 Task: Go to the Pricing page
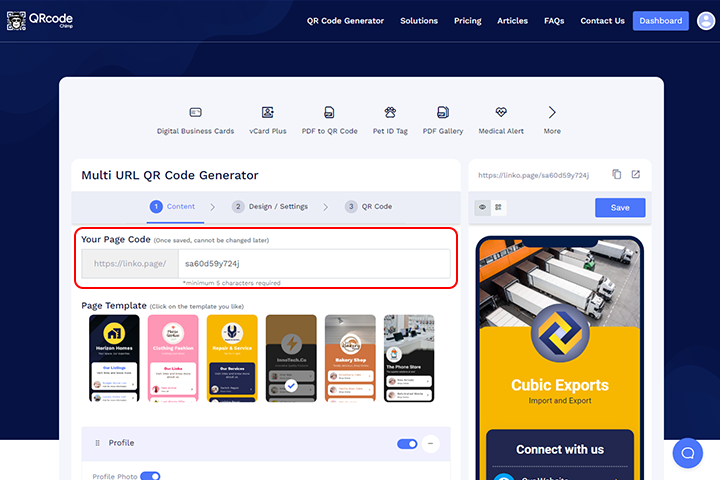click(467, 21)
